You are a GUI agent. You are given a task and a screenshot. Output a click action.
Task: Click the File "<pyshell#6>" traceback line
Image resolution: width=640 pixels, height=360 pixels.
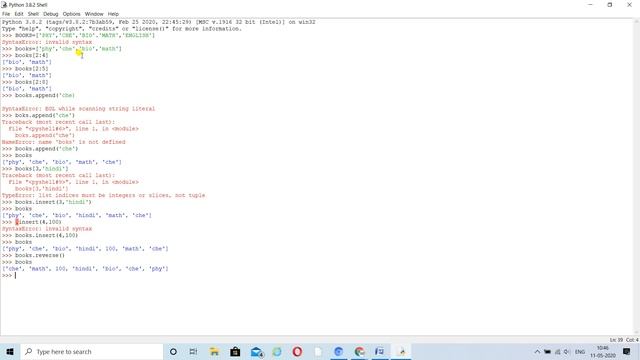(x=73, y=129)
